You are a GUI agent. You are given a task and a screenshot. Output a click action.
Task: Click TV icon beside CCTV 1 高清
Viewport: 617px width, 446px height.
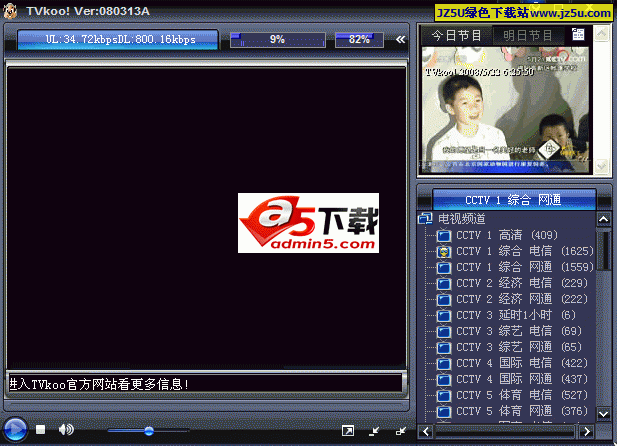[x=444, y=236]
